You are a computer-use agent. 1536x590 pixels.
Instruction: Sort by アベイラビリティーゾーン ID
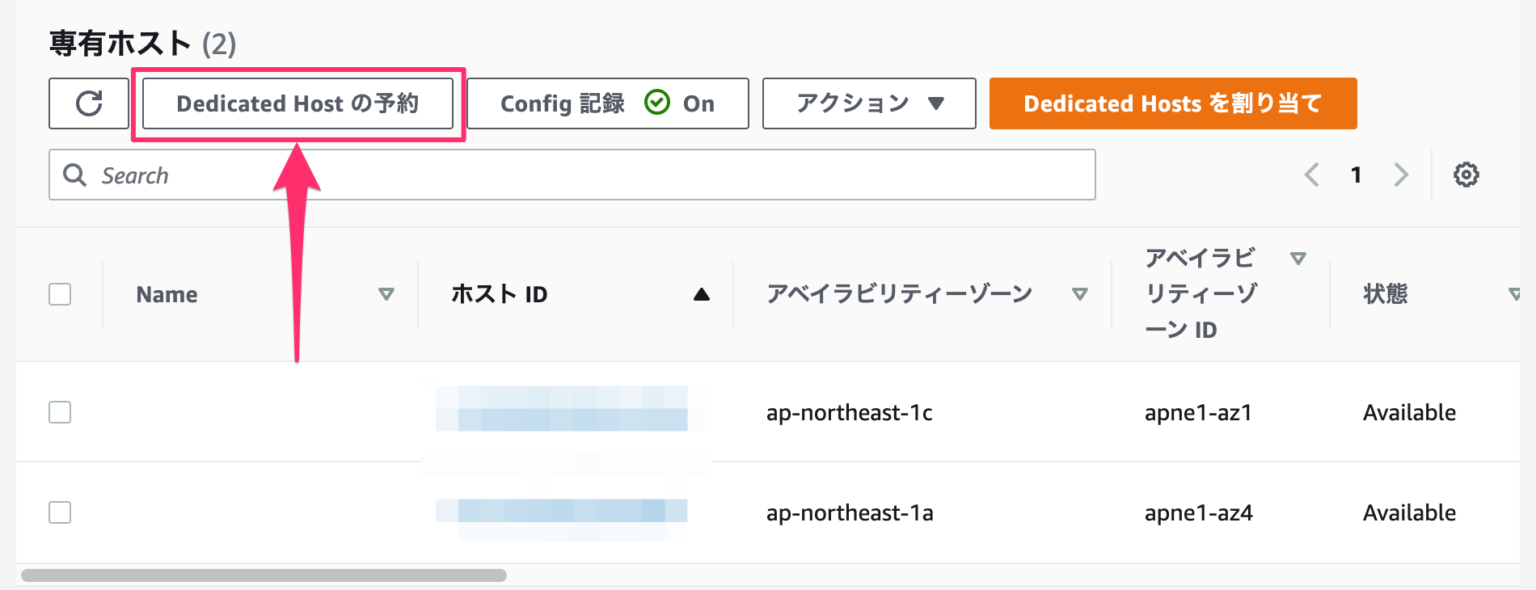[x=1298, y=257]
